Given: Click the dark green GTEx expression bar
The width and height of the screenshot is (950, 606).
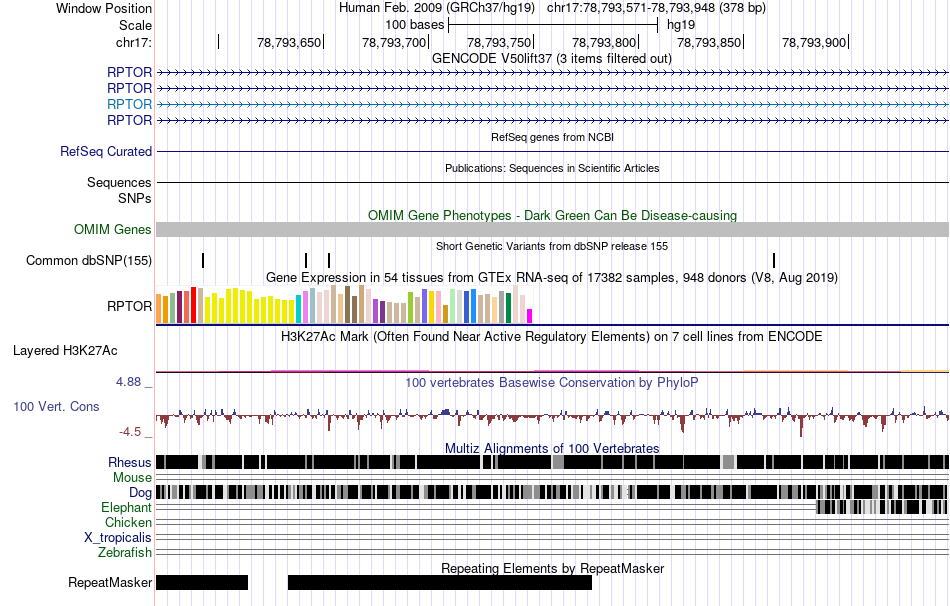Looking at the screenshot, I should (x=509, y=308).
